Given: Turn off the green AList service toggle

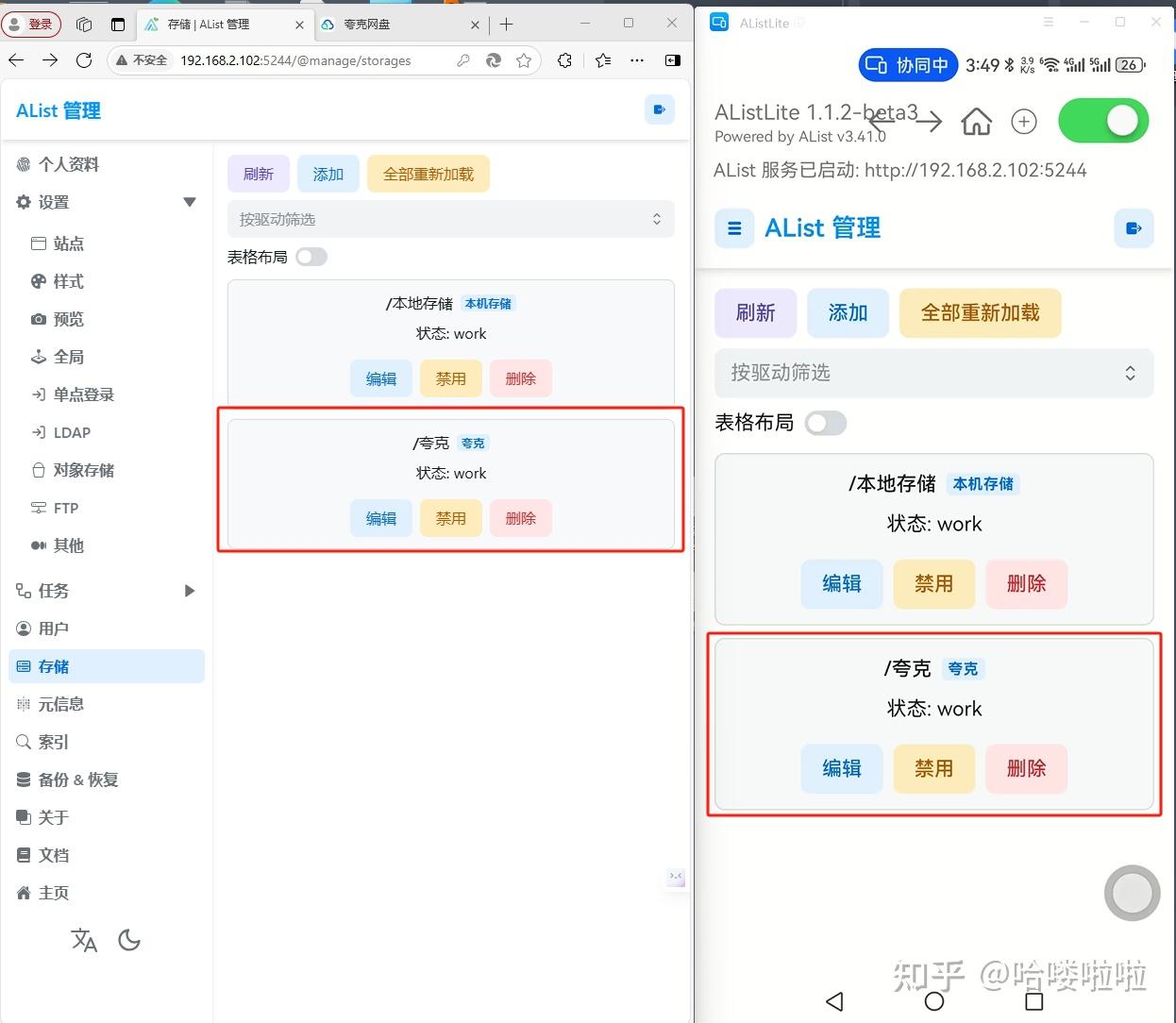Looking at the screenshot, I should coord(1102,121).
